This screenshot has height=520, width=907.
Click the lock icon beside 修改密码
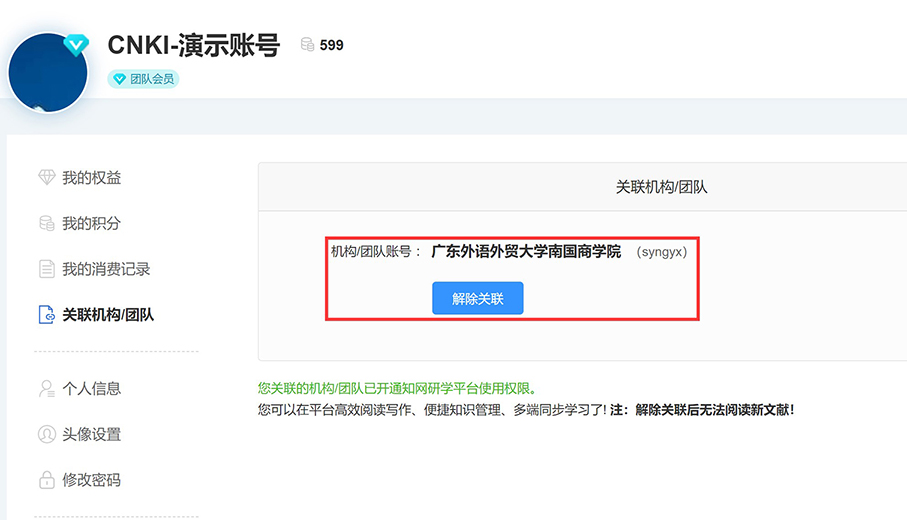coord(47,480)
